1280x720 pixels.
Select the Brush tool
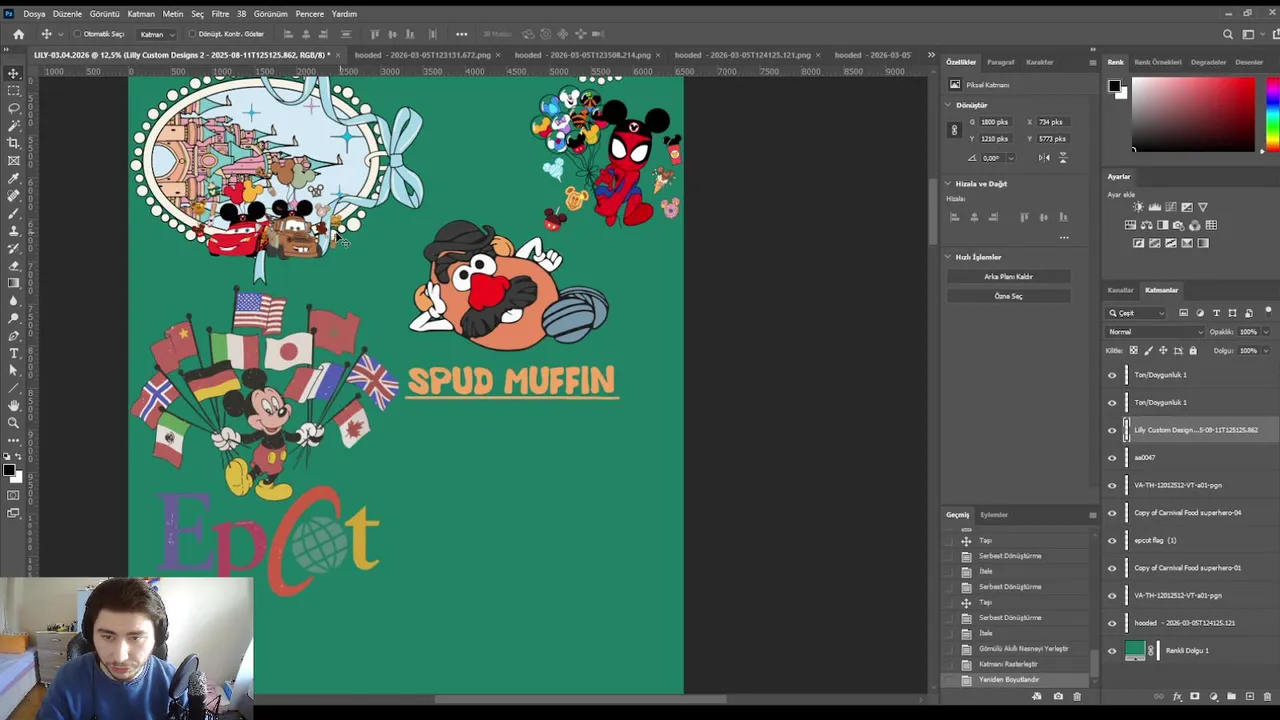14,213
